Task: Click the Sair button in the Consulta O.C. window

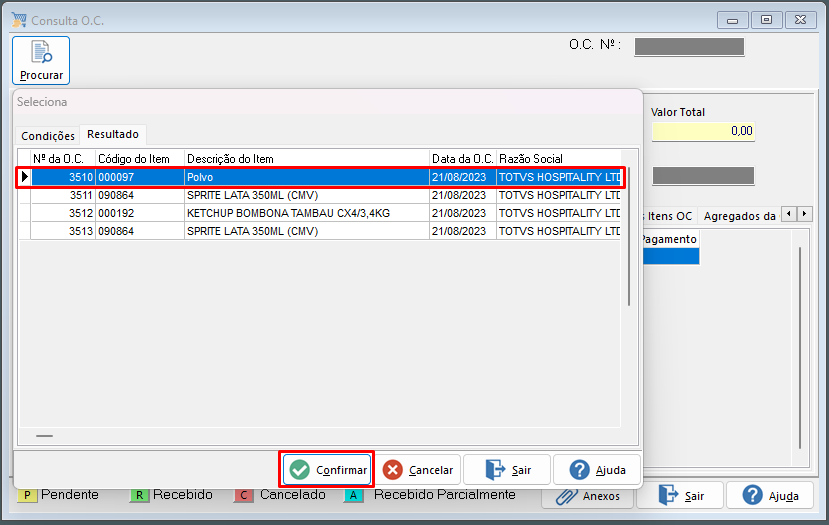Action: (x=680, y=495)
